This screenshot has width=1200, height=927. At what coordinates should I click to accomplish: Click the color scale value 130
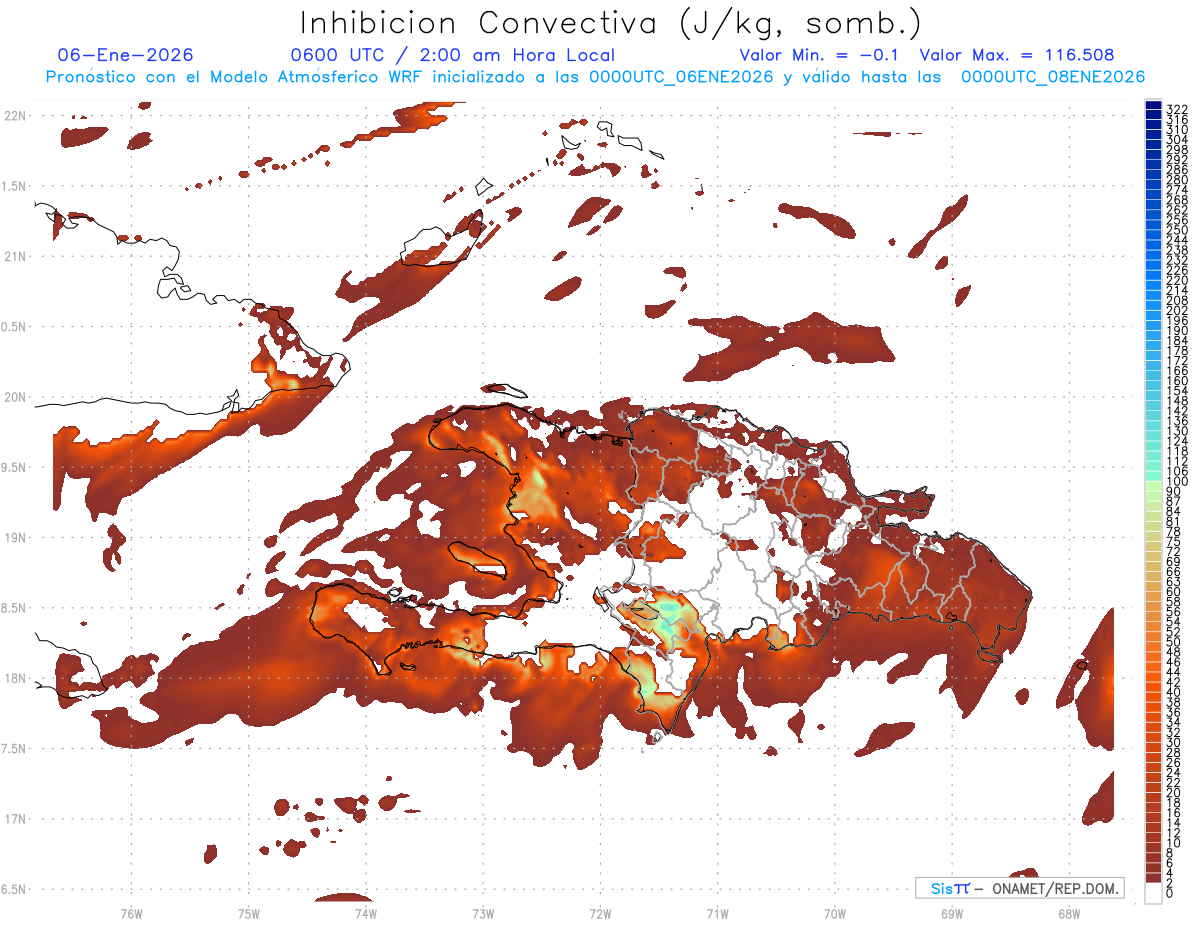tap(1177, 431)
